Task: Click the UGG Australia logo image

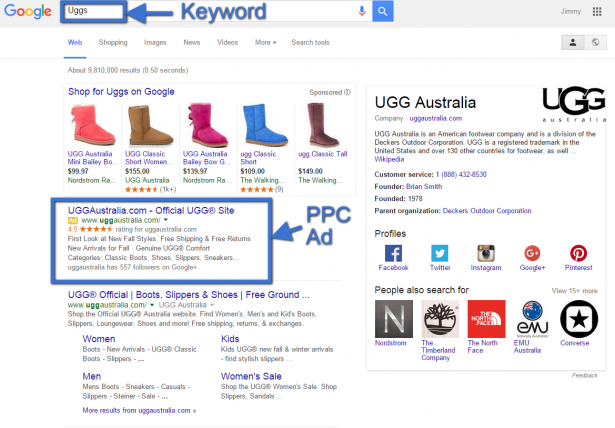Action: pyautogui.click(x=574, y=104)
